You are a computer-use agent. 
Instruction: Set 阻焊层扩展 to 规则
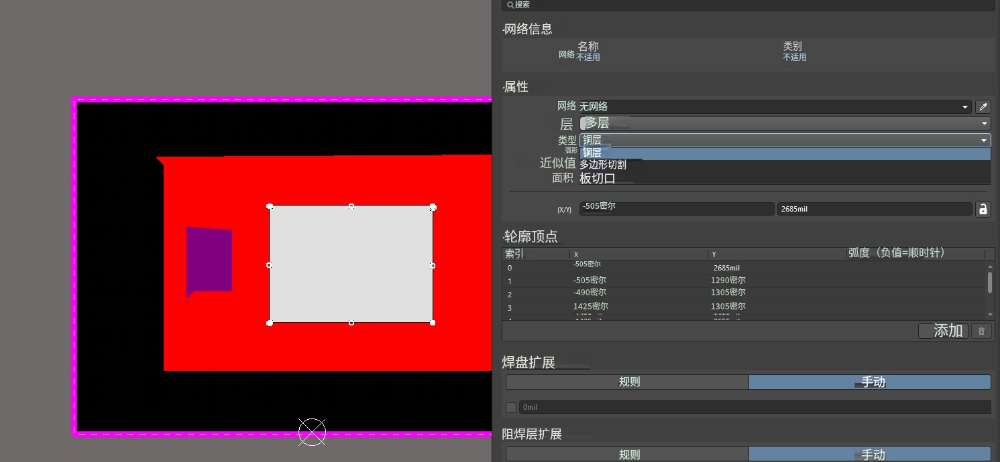click(x=627, y=454)
